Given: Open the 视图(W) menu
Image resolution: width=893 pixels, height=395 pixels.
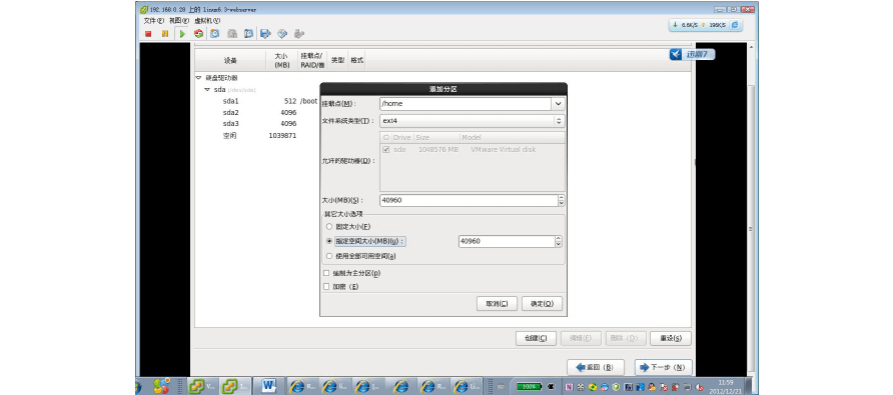Looking at the screenshot, I should pos(179,21).
